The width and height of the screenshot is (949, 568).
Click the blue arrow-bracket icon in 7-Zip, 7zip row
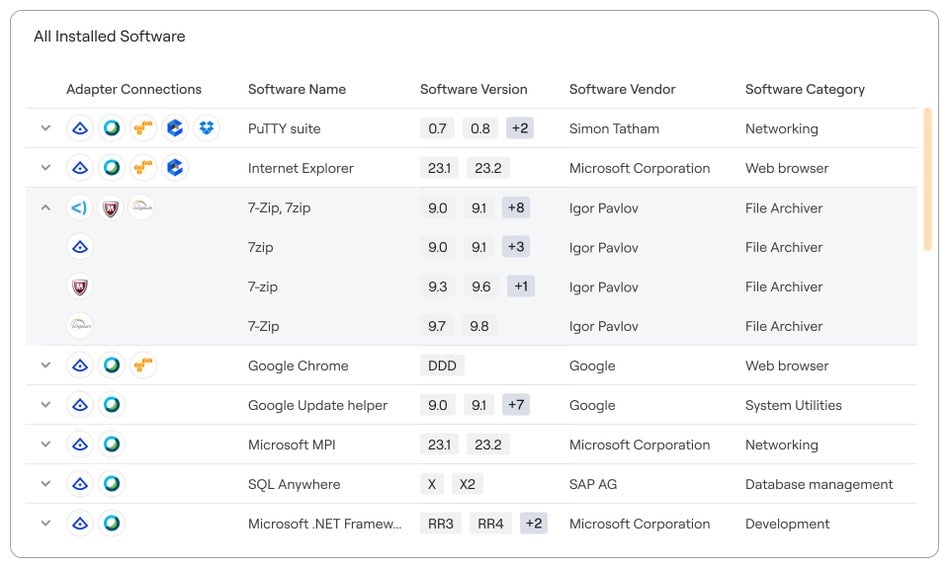pyautogui.click(x=80, y=208)
